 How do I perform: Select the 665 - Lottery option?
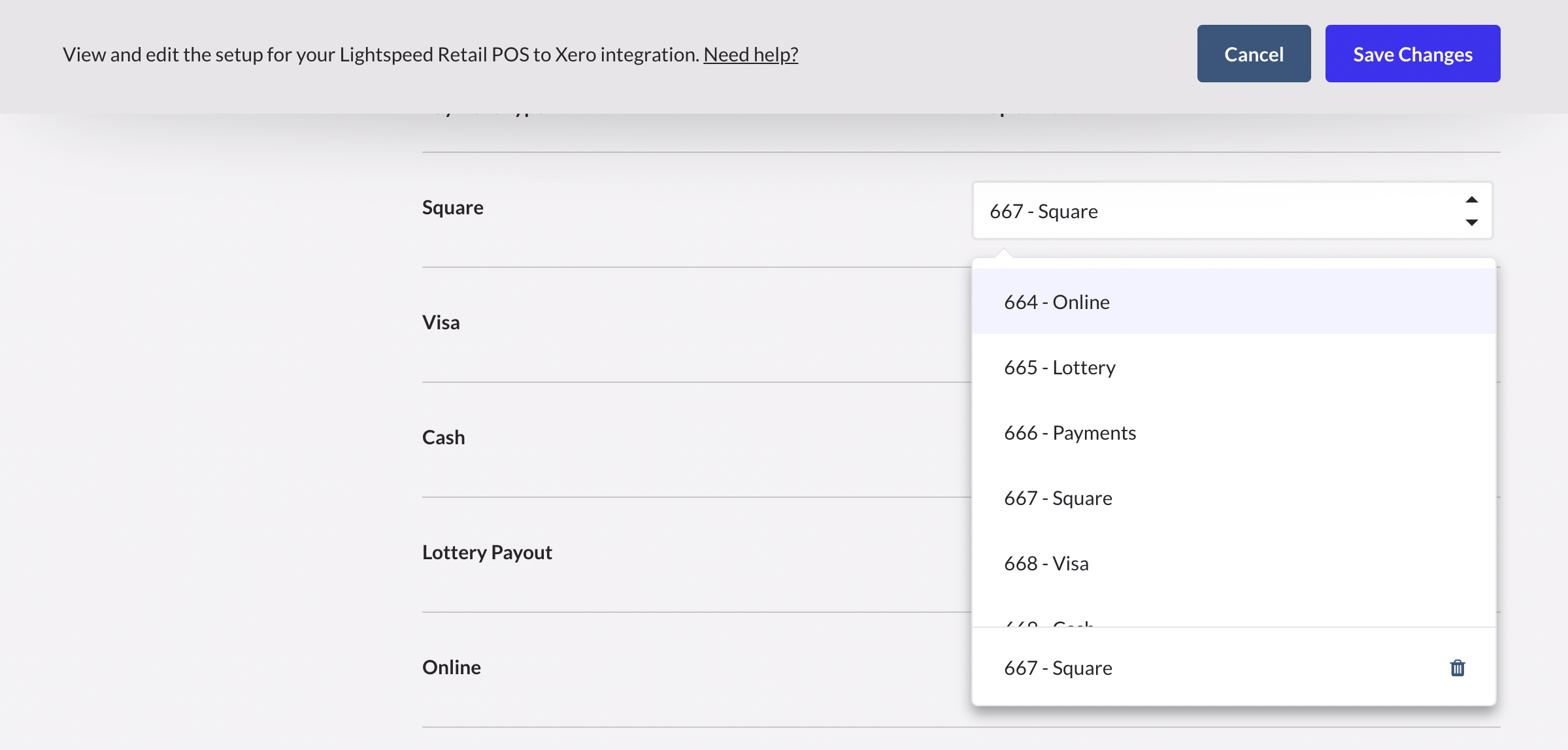[x=1059, y=367]
